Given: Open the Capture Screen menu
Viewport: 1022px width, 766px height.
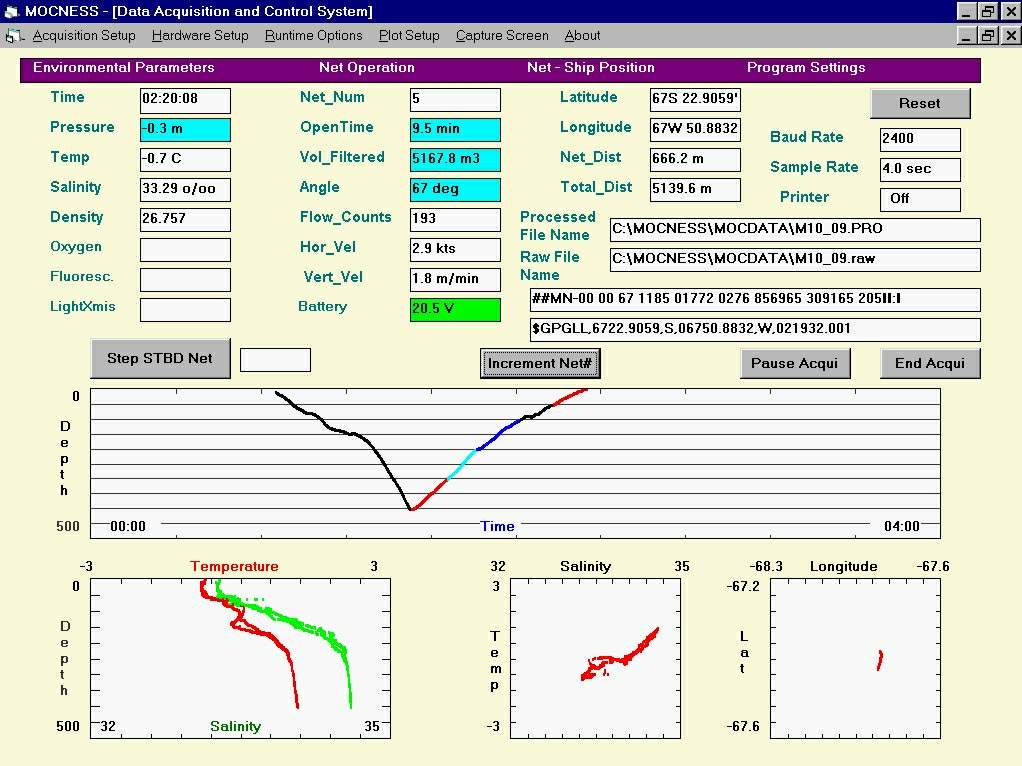Looking at the screenshot, I should pyautogui.click(x=502, y=36).
